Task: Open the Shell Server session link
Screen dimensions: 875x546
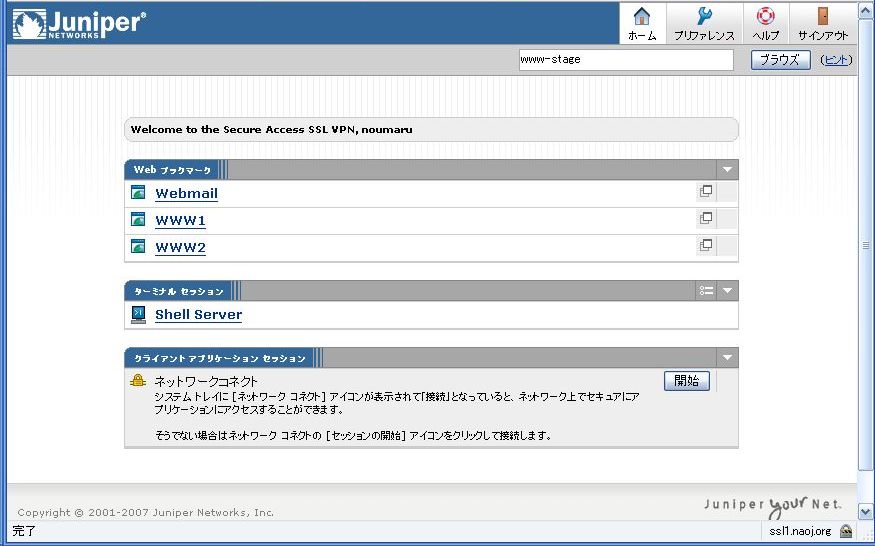Action: 198,315
